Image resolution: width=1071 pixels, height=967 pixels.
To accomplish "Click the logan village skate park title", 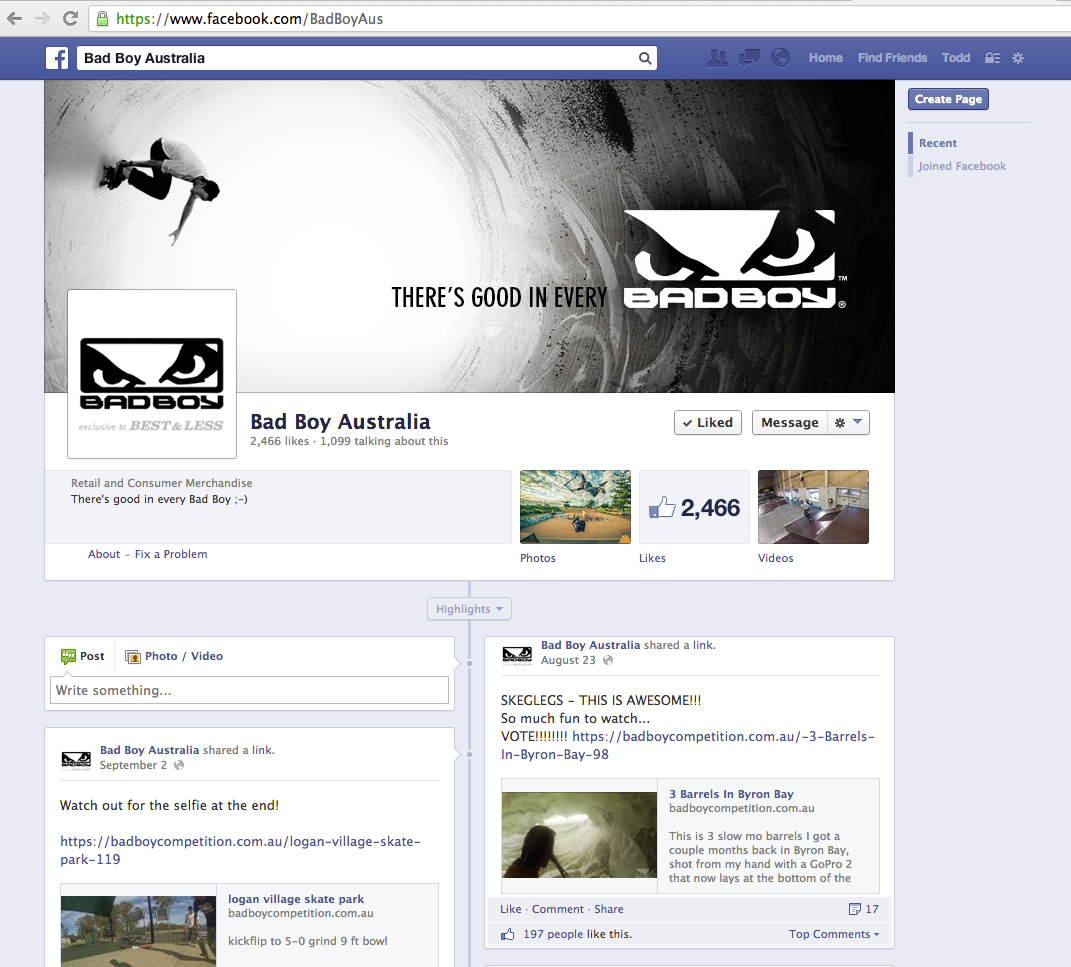I will point(296,899).
